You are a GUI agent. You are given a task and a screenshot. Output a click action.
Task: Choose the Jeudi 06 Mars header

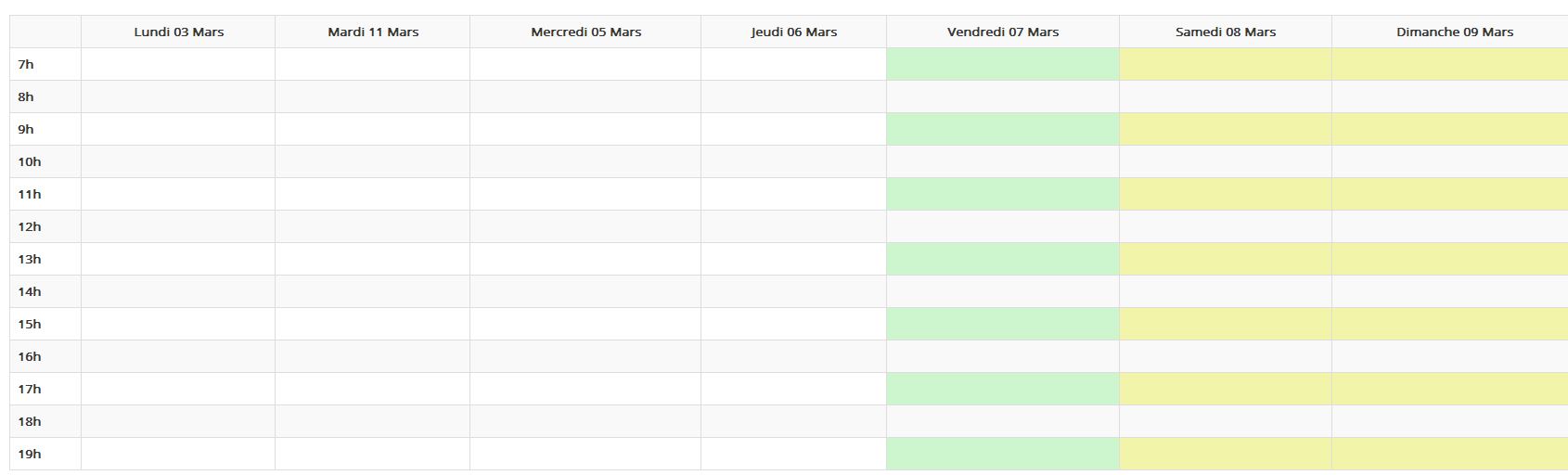click(x=794, y=32)
